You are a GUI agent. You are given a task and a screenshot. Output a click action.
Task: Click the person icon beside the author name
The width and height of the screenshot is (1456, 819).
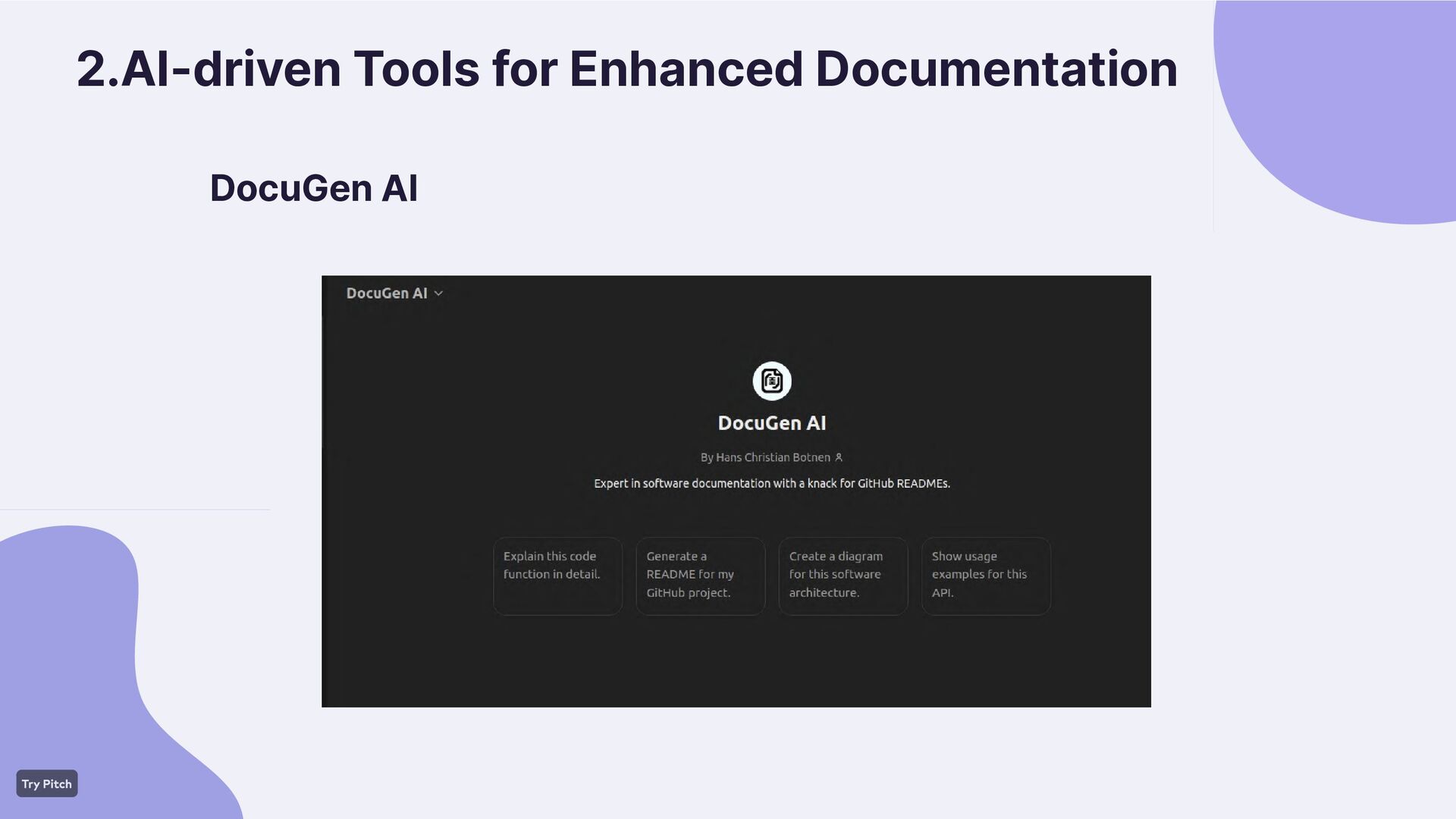click(839, 457)
